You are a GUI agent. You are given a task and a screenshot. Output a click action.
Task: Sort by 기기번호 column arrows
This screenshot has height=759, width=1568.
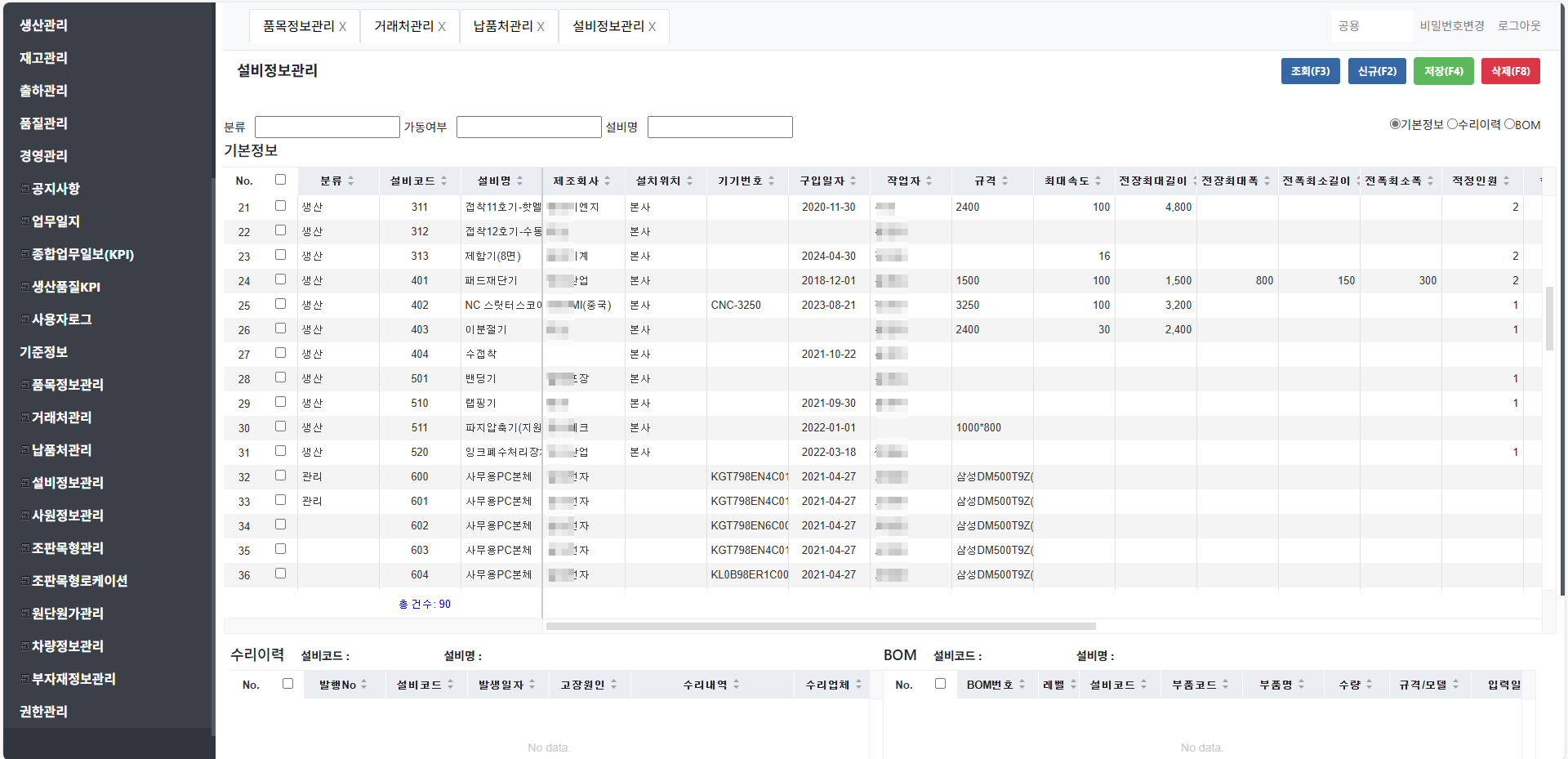771,181
